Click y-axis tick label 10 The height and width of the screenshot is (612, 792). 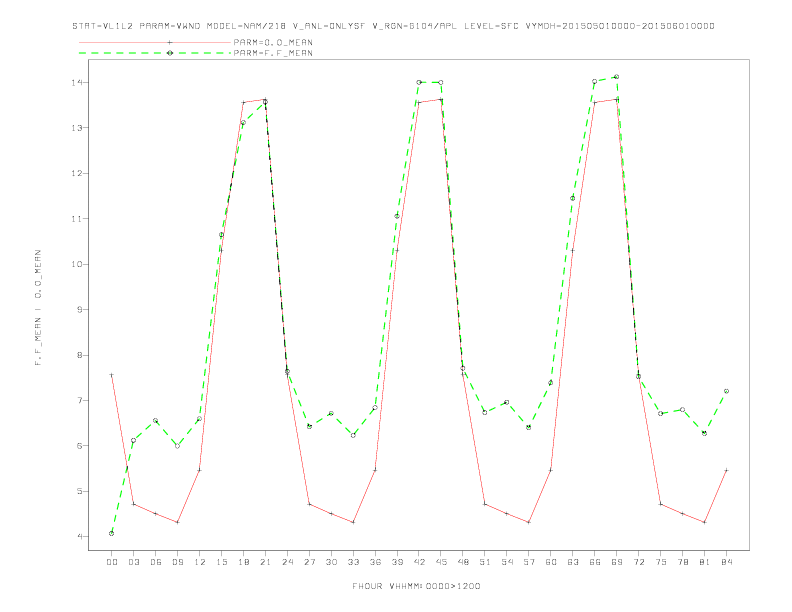click(x=77, y=264)
